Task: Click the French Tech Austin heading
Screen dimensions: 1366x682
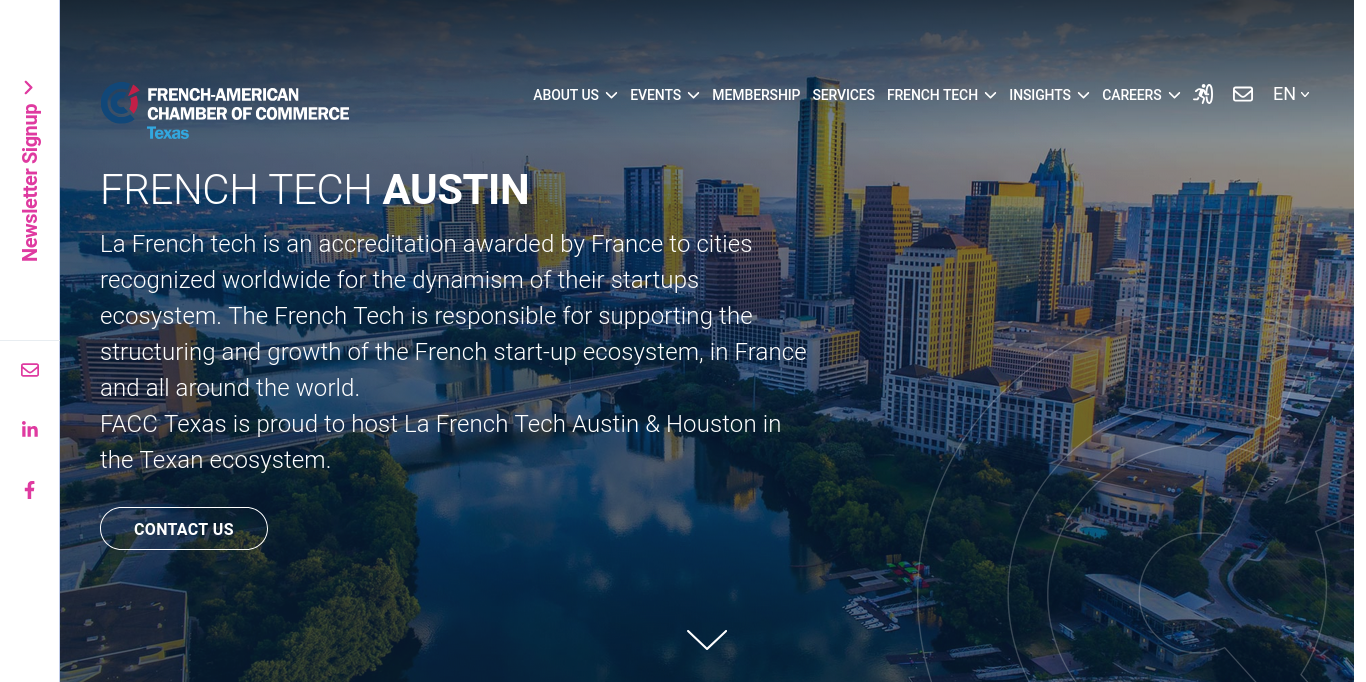Action: (314, 190)
